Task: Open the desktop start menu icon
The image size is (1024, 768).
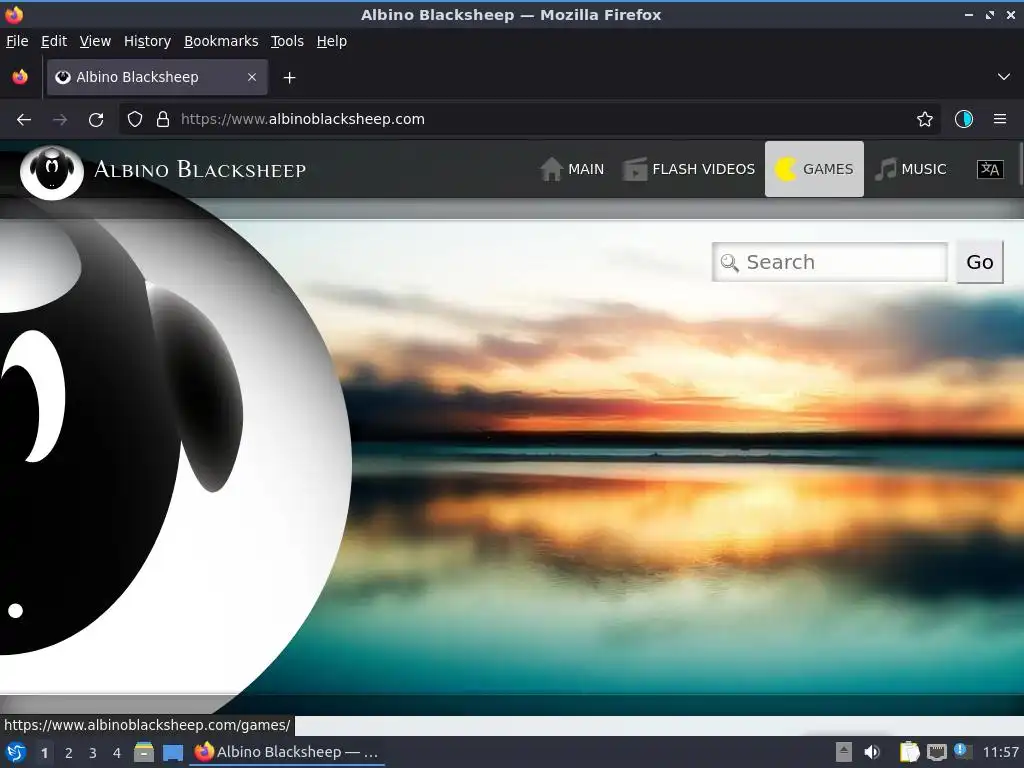Action: pyautogui.click(x=16, y=752)
